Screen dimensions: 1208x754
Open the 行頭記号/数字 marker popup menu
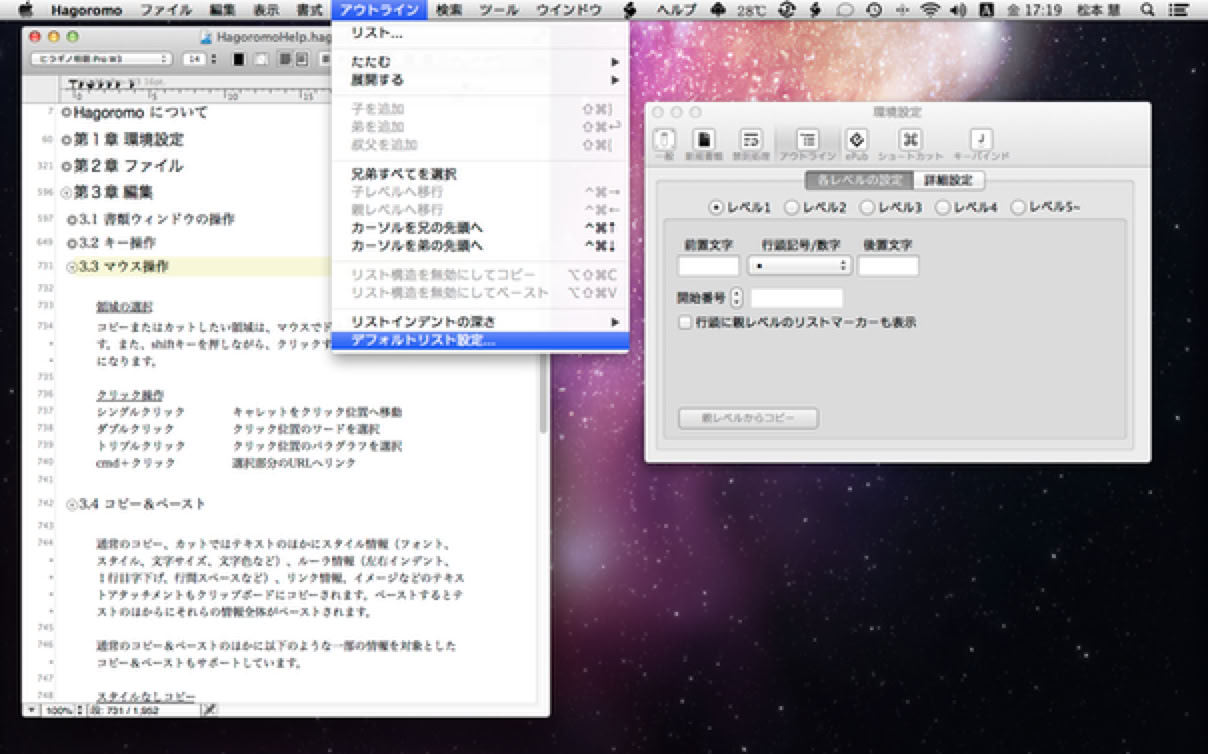799,266
